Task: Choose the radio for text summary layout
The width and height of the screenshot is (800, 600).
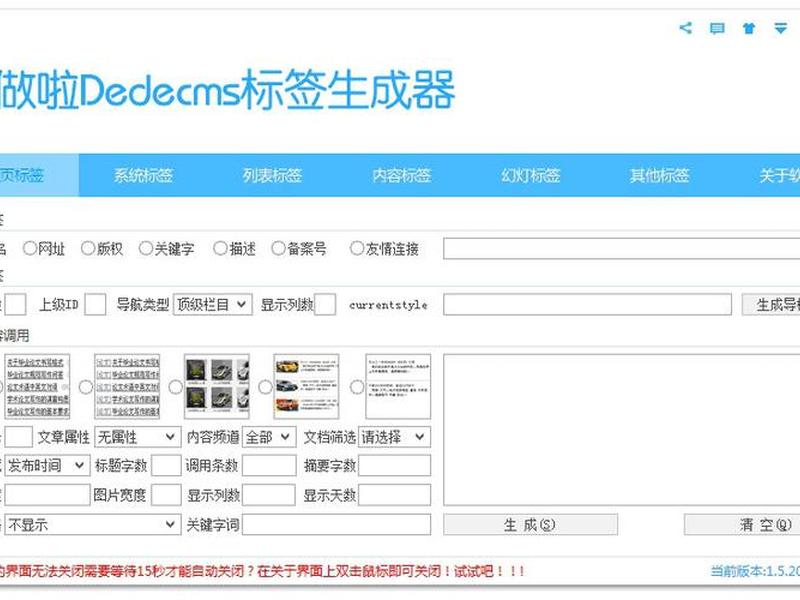Action: click(357, 387)
